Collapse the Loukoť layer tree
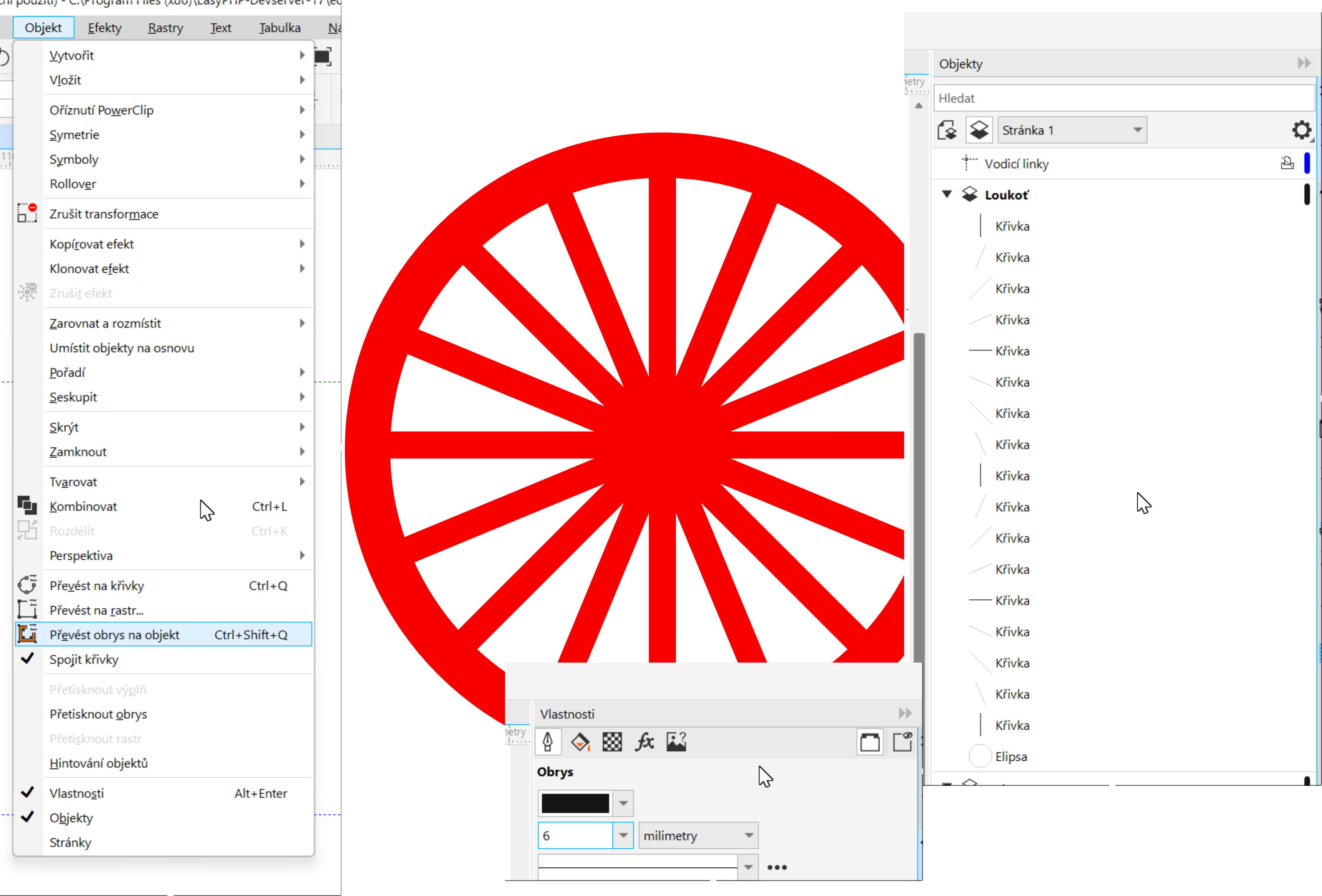1322x896 pixels. (x=946, y=194)
